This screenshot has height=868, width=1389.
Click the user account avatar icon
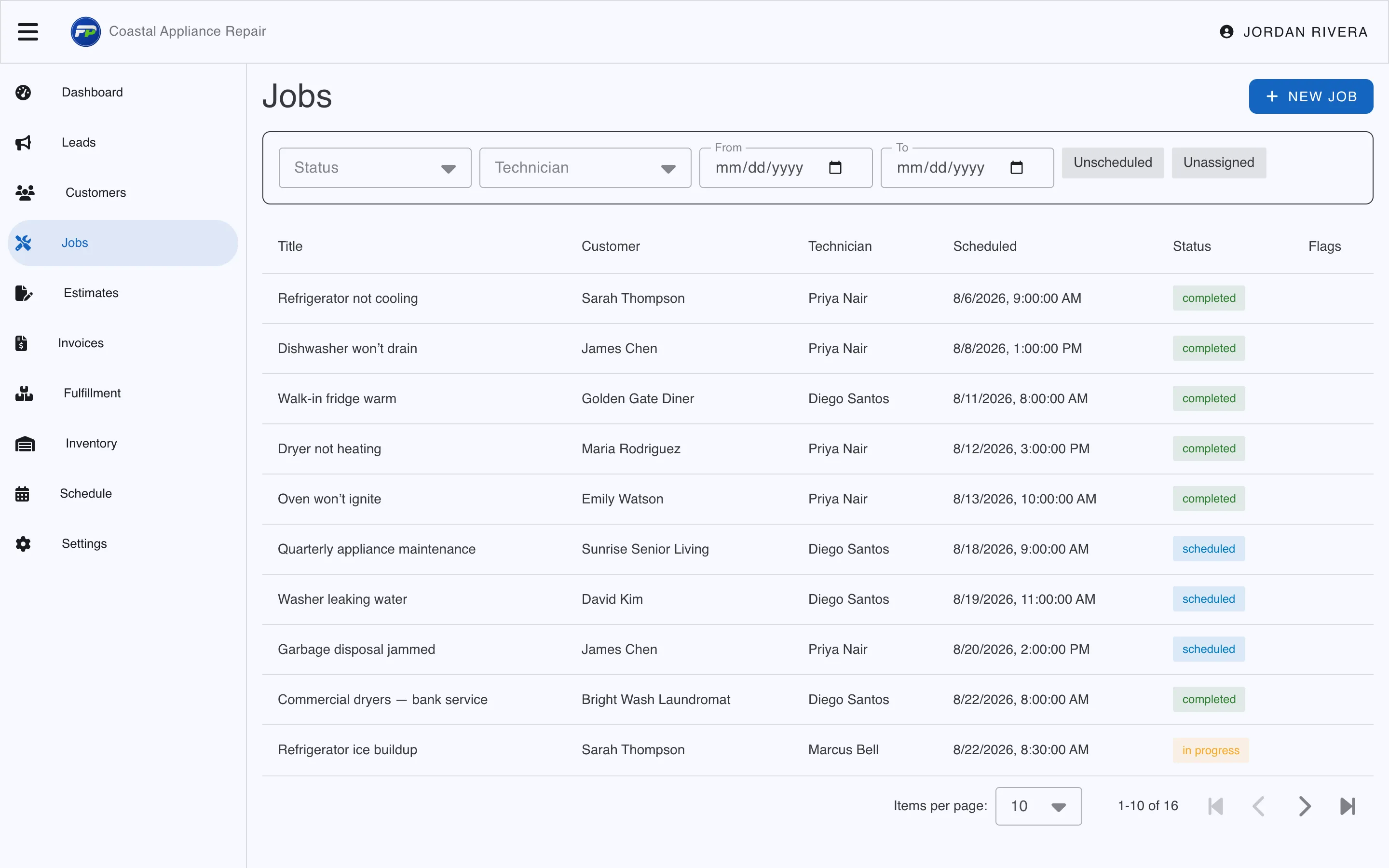coord(1226,31)
